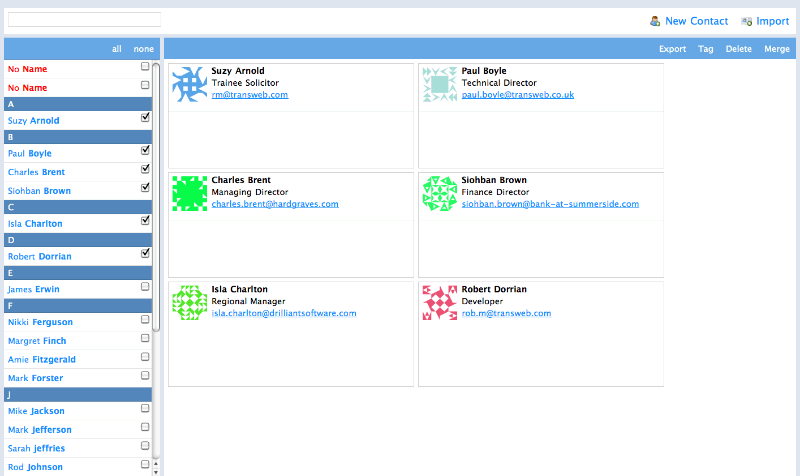
Task: Select Mark Jefferson's checkbox
Action: coord(145,427)
